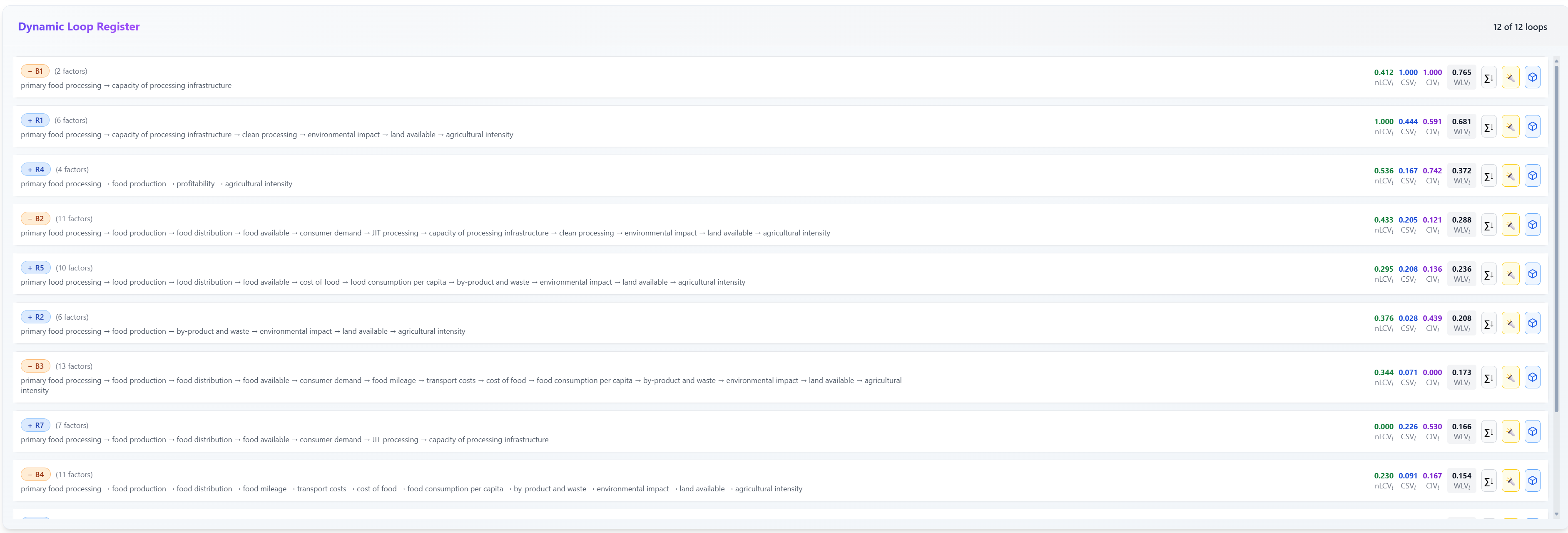This screenshot has height=533, width=1568.
Task: Click the flashlight highlight icon for loop R1
Action: (1510, 127)
